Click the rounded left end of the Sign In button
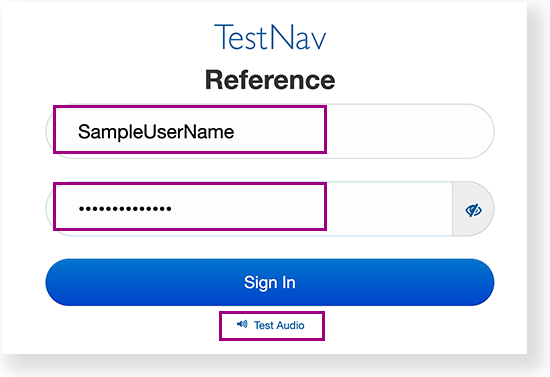The height and width of the screenshot is (377, 550). click(x=61, y=282)
